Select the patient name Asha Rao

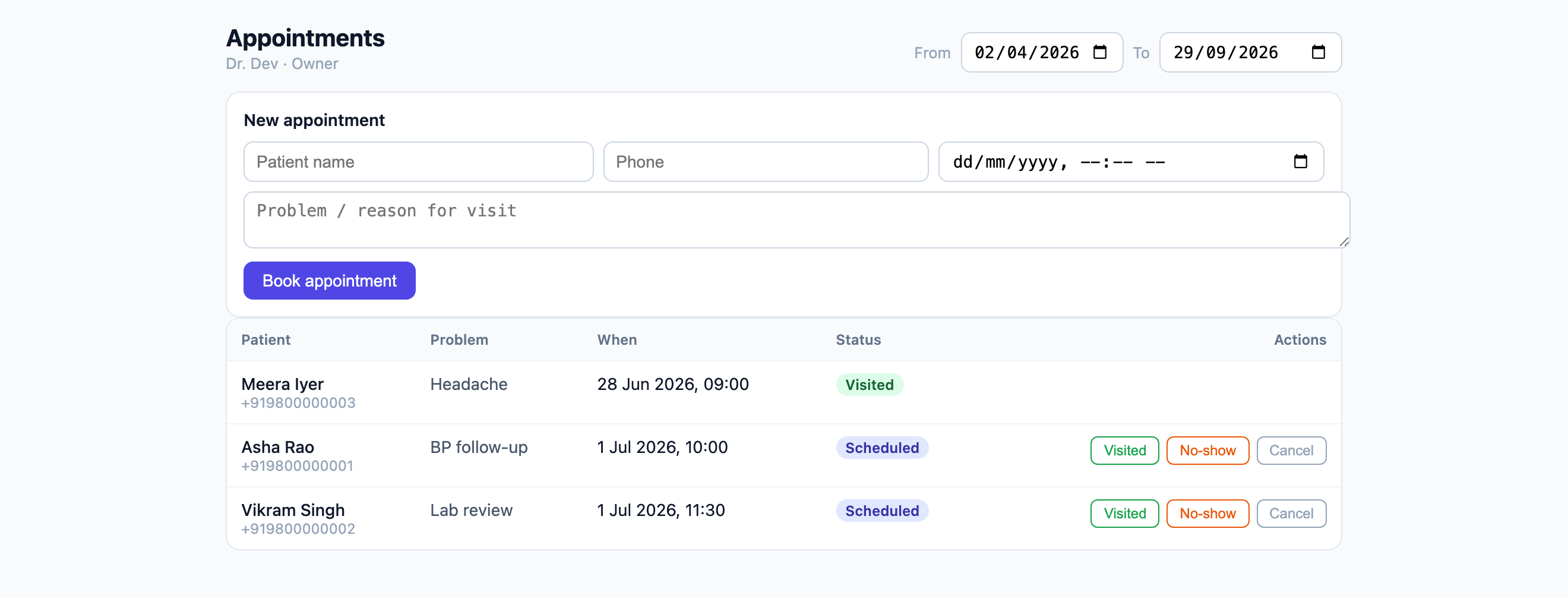[277, 447]
